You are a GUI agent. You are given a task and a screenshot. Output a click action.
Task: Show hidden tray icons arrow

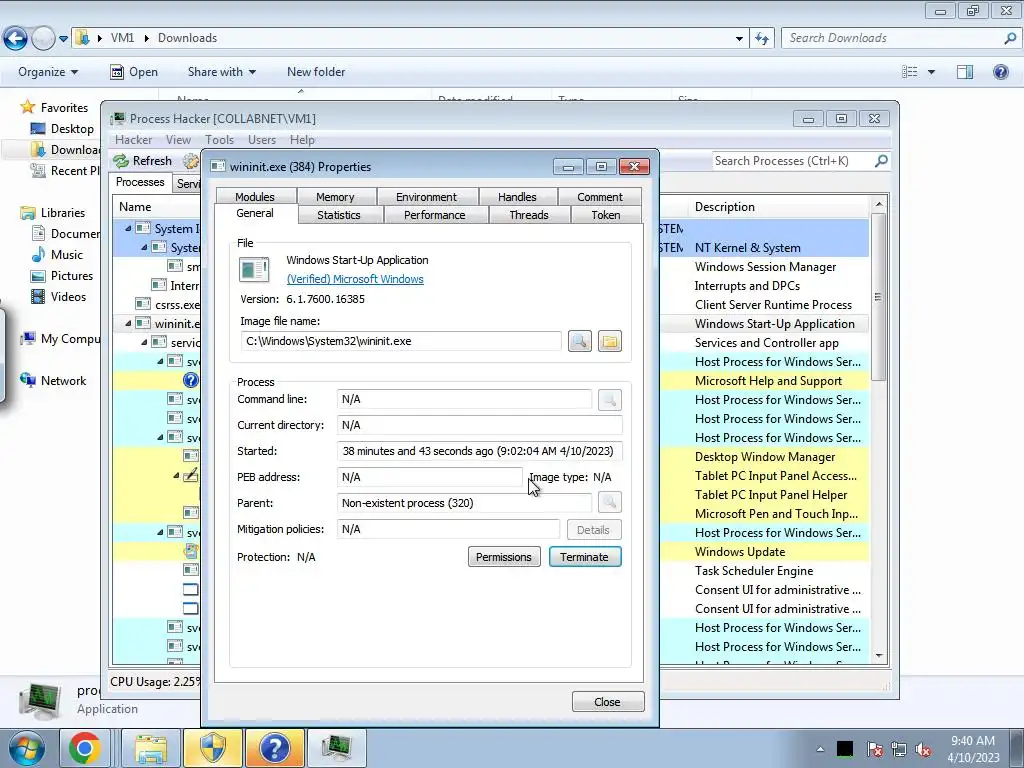[x=820, y=749]
